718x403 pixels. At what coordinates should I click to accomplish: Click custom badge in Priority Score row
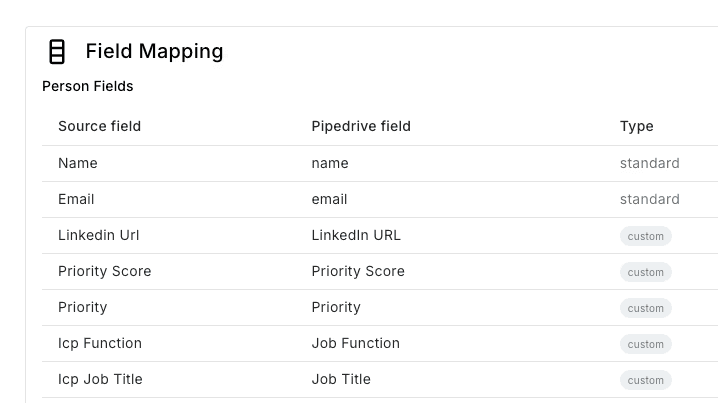tap(646, 272)
